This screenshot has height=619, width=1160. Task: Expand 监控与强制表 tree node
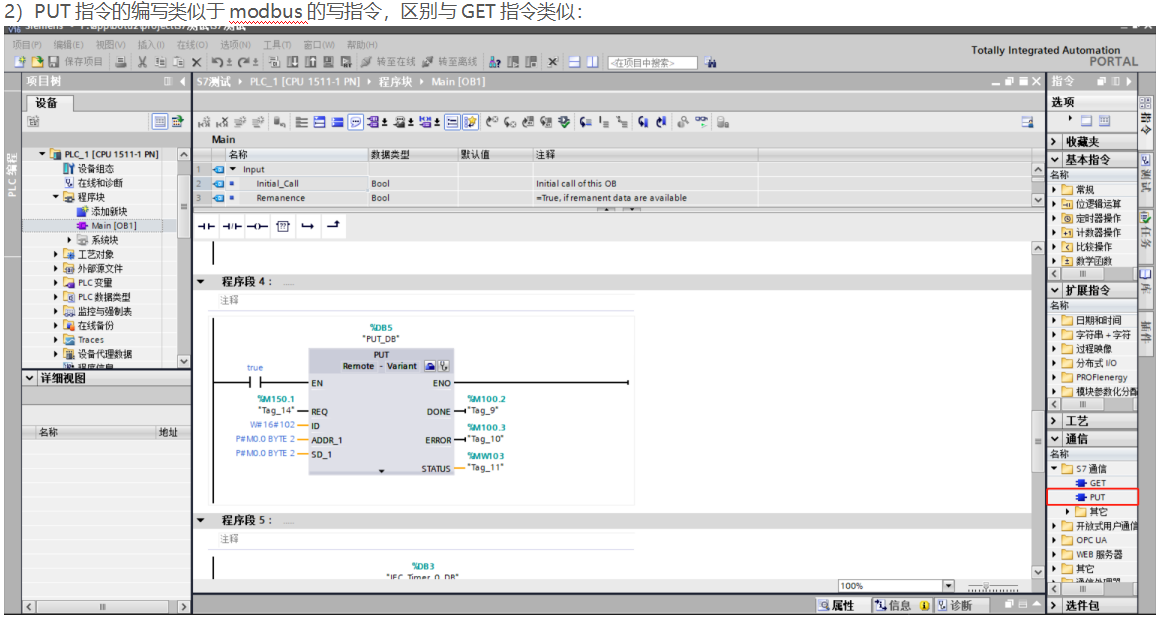pos(55,311)
